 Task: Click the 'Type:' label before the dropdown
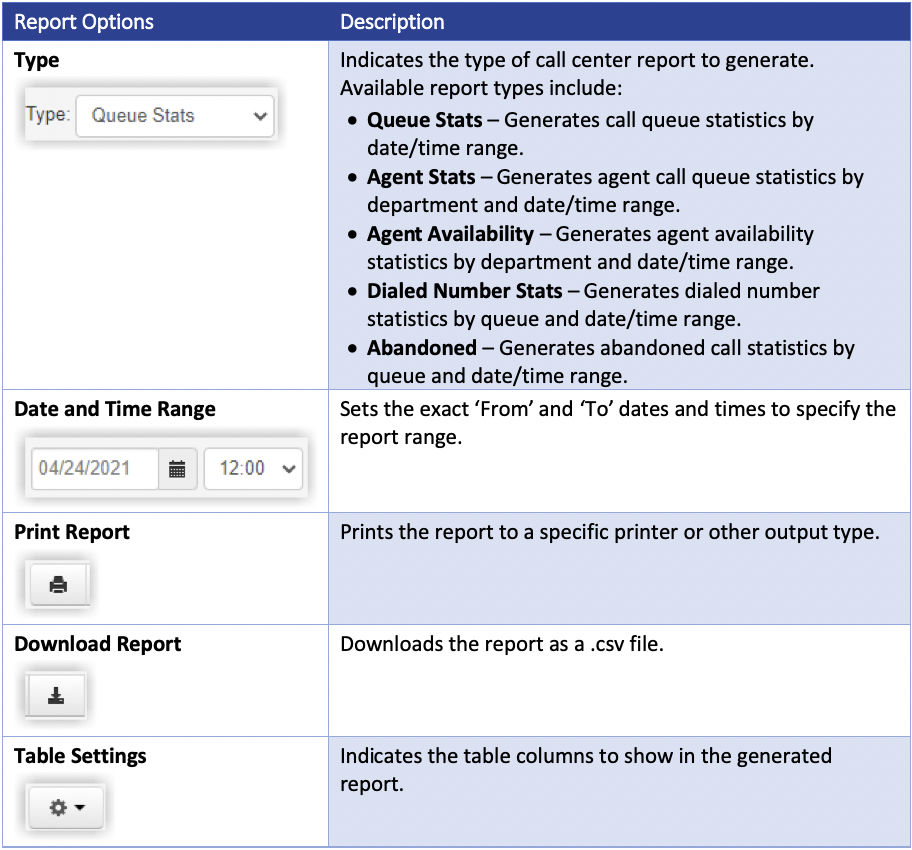[47, 115]
